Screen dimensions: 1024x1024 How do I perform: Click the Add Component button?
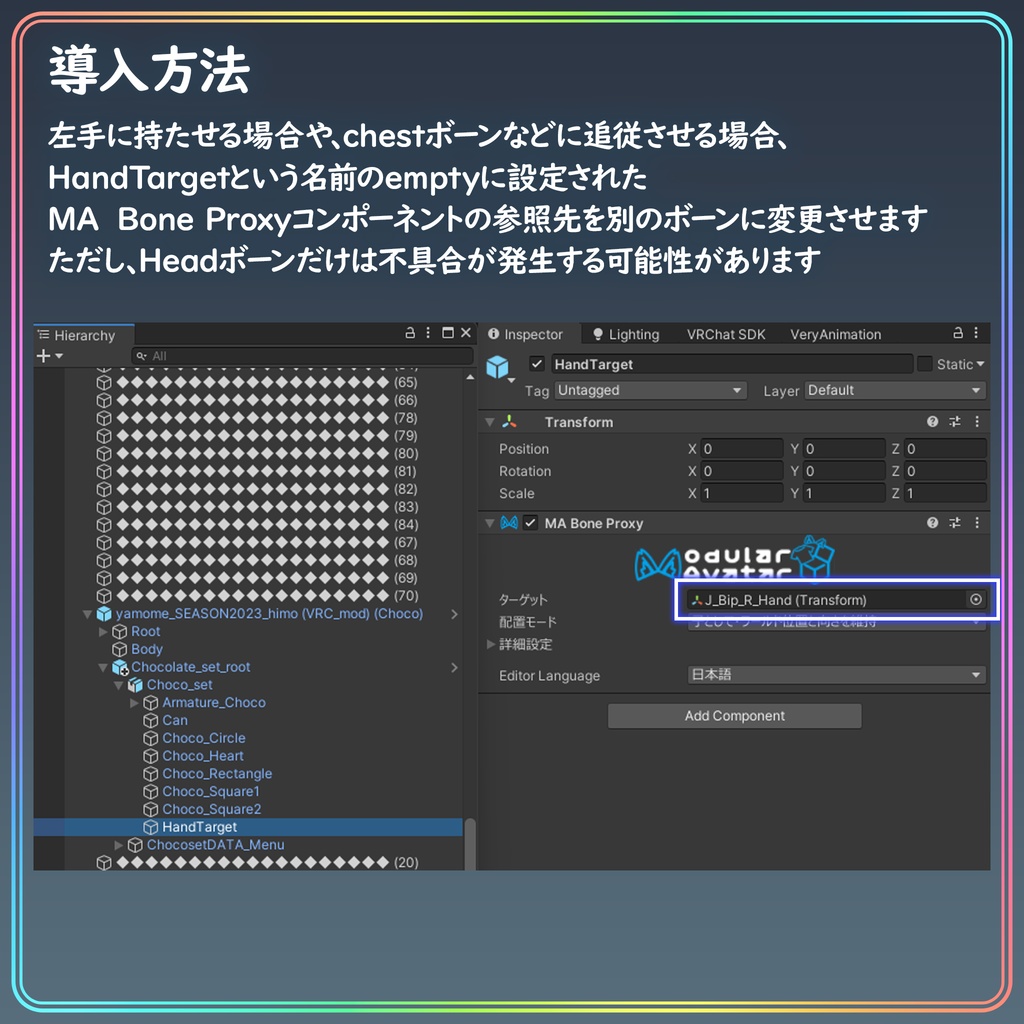tap(734, 716)
